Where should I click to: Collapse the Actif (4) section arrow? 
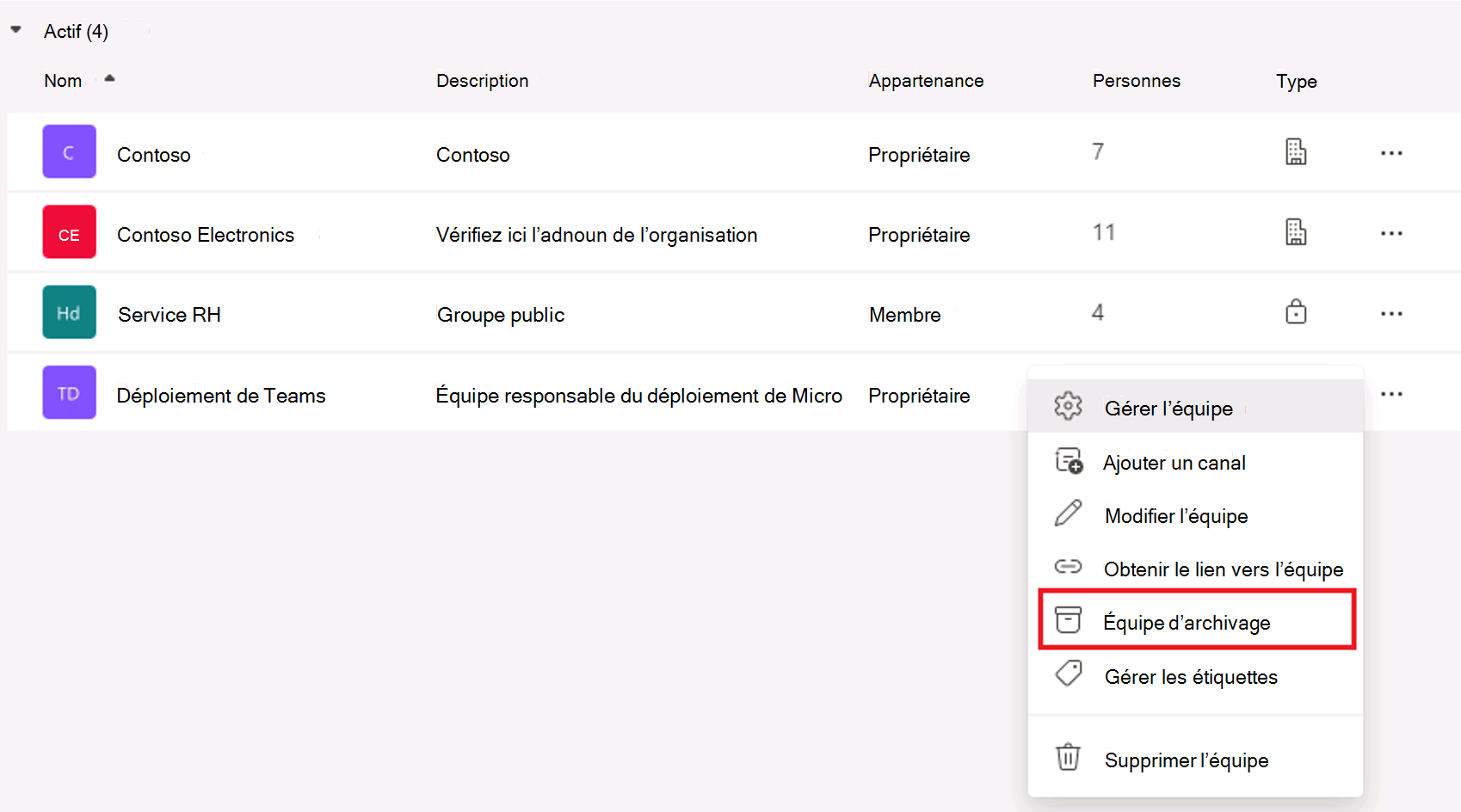(x=15, y=29)
